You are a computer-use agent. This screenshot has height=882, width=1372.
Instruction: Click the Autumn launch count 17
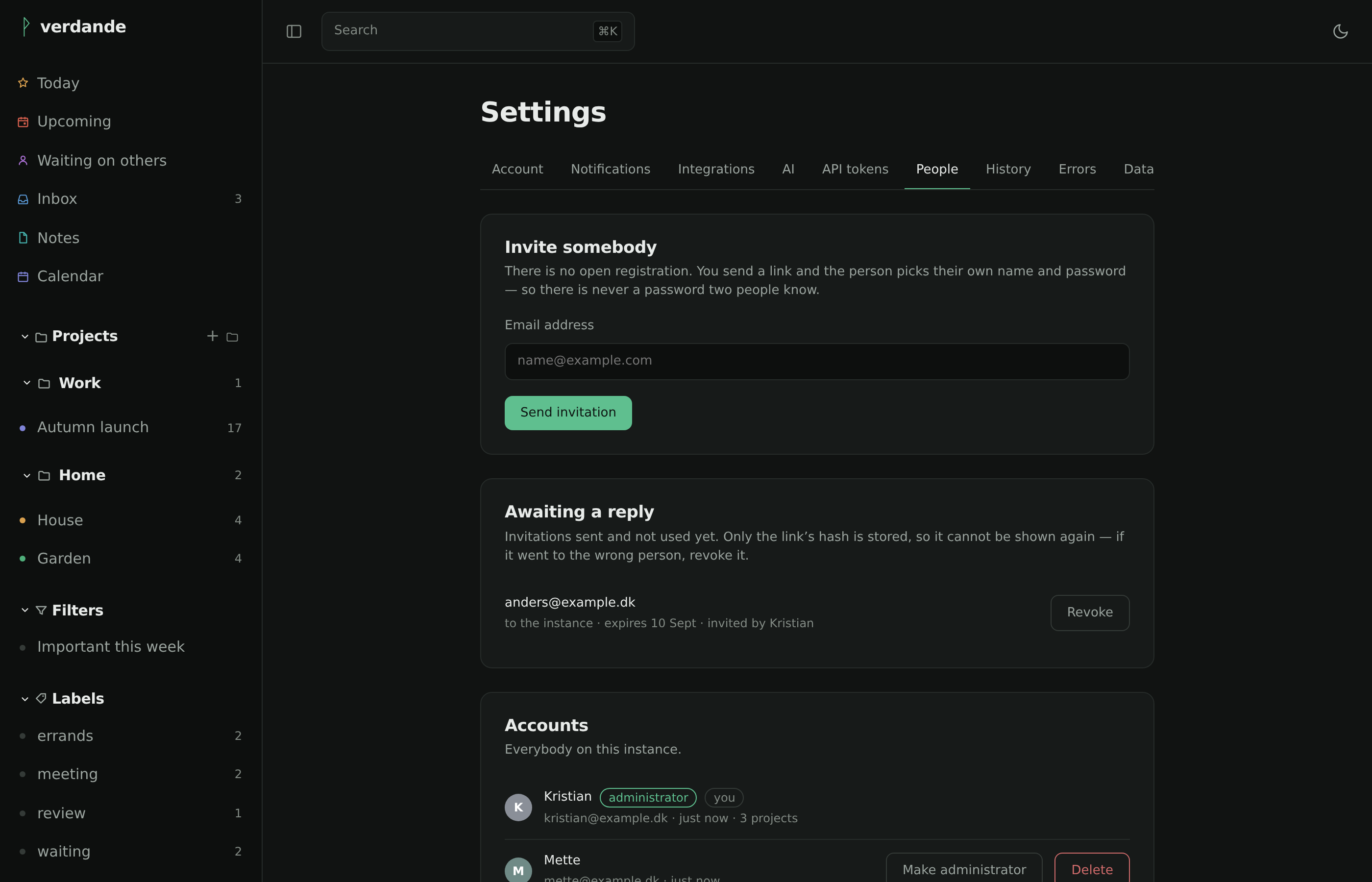point(234,428)
